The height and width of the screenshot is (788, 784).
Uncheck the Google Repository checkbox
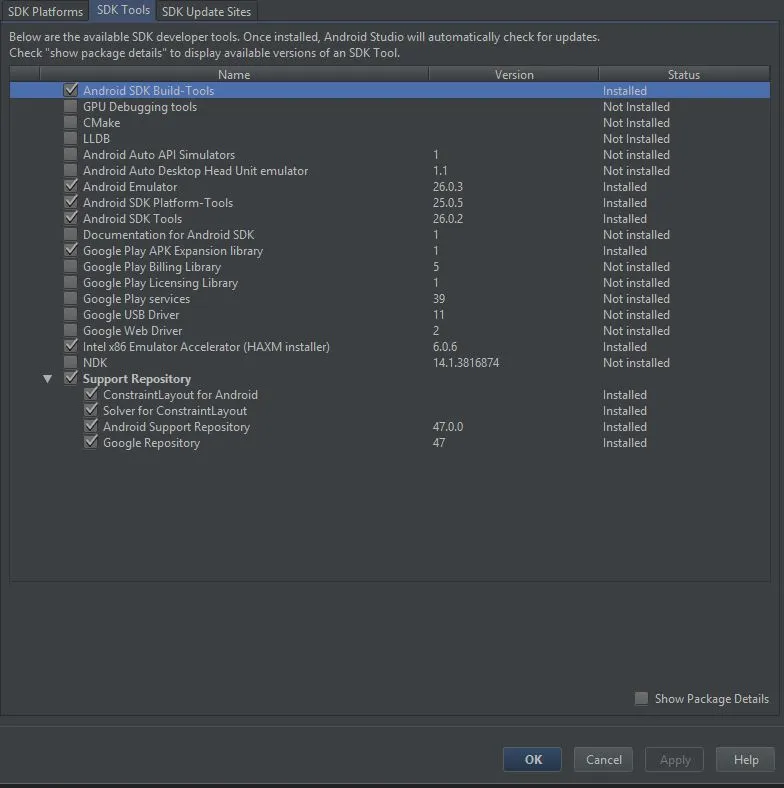coord(91,442)
